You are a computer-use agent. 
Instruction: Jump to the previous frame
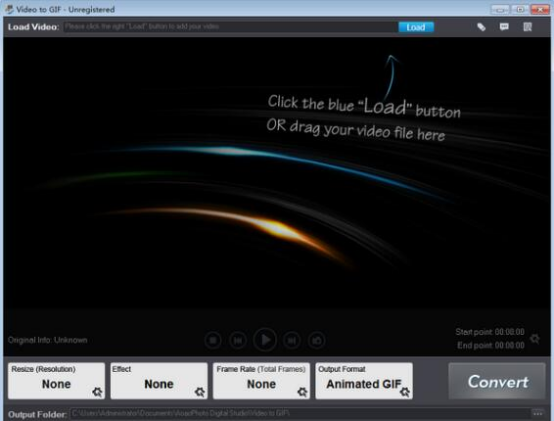point(238,340)
